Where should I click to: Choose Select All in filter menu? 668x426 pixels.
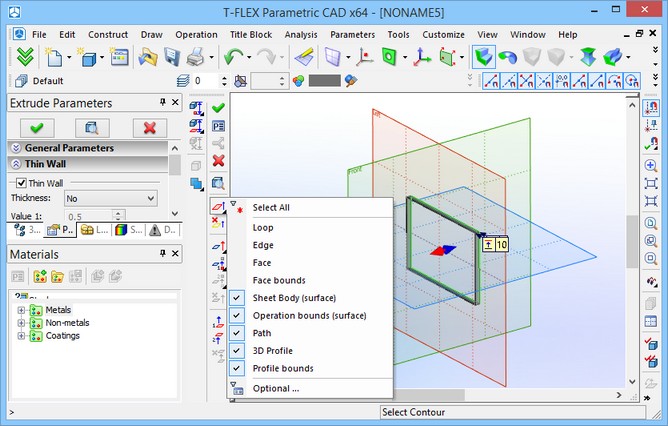(310, 208)
